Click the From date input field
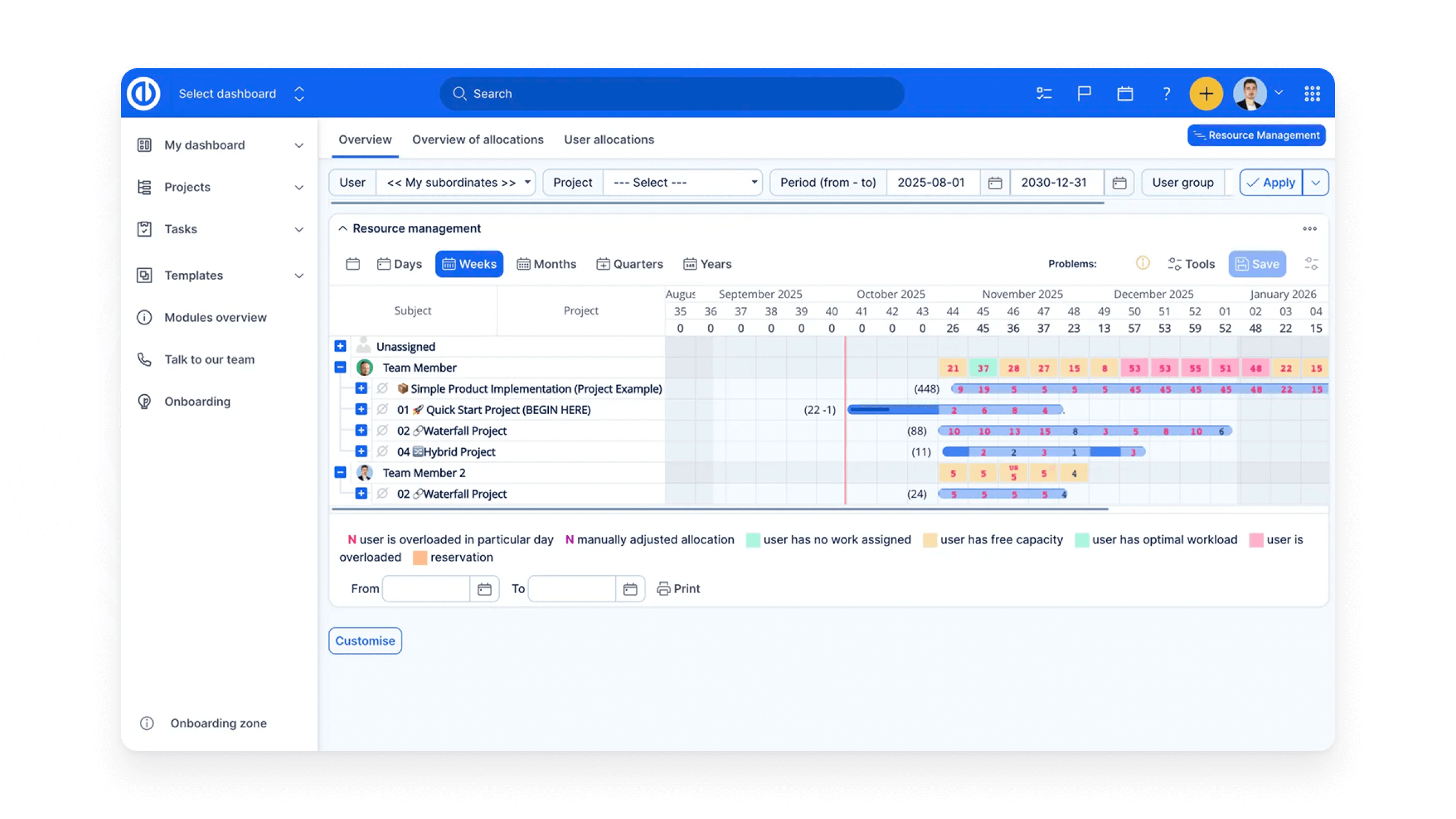 tap(427, 589)
